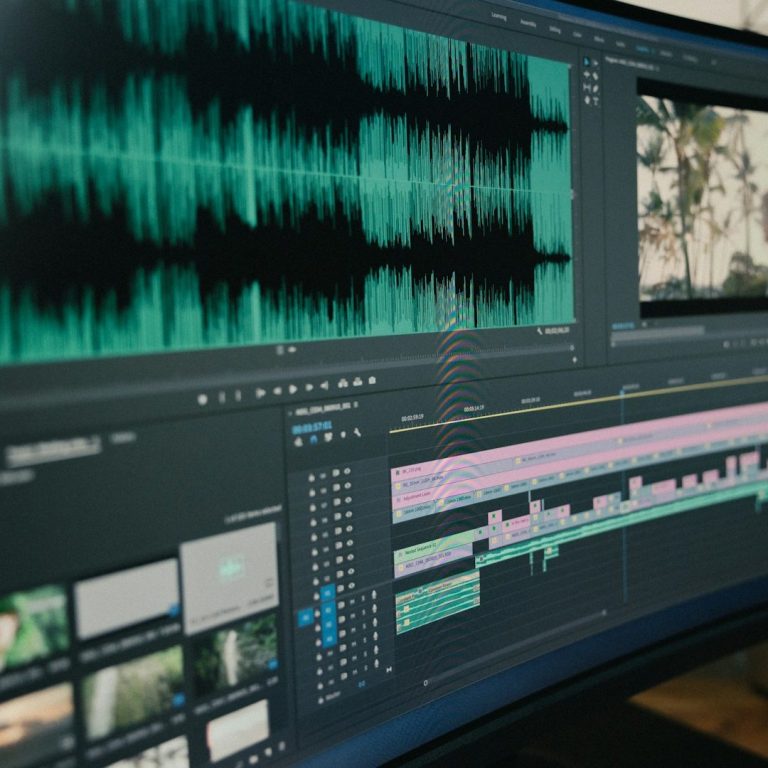The image size is (768, 768).
Task: Toggle sync lock on the topmost video track
Action: pos(336,473)
